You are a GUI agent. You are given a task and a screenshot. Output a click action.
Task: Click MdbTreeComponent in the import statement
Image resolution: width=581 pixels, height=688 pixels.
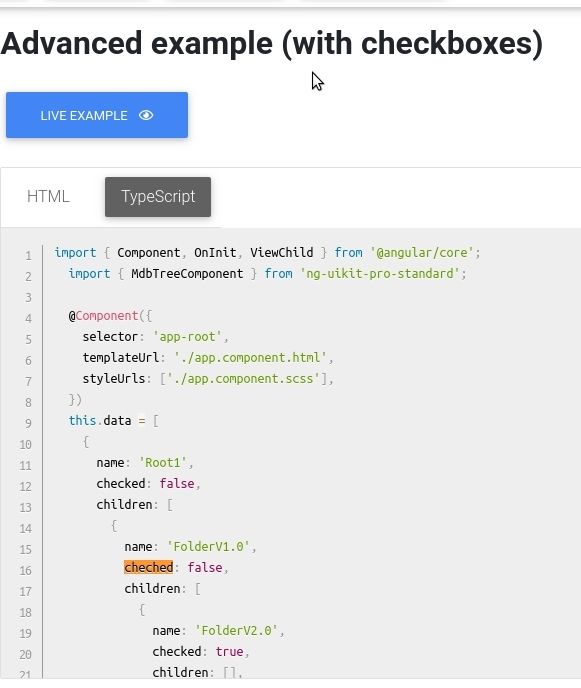click(x=187, y=274)
